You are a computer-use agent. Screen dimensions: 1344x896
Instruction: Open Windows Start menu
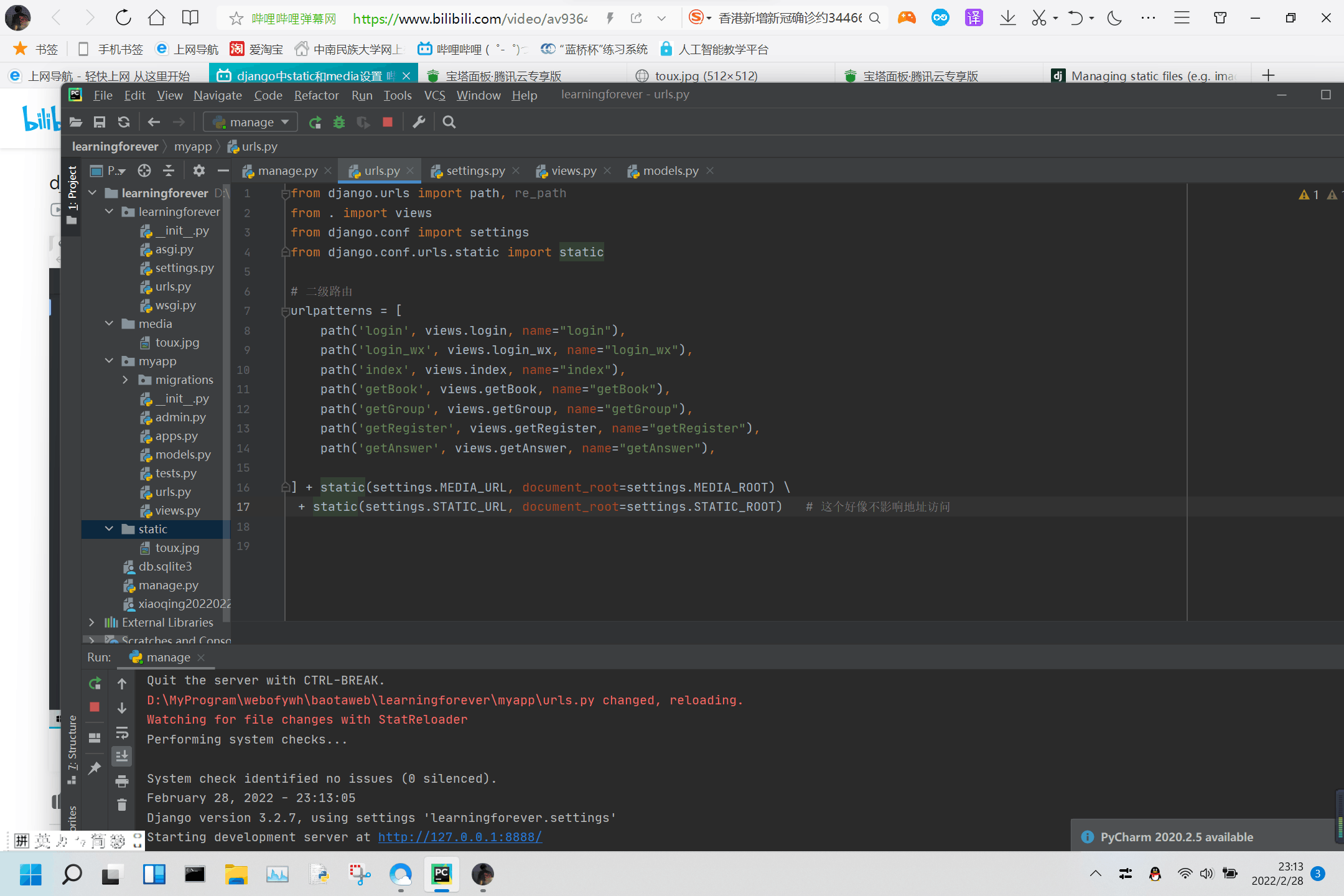[30, 874]
